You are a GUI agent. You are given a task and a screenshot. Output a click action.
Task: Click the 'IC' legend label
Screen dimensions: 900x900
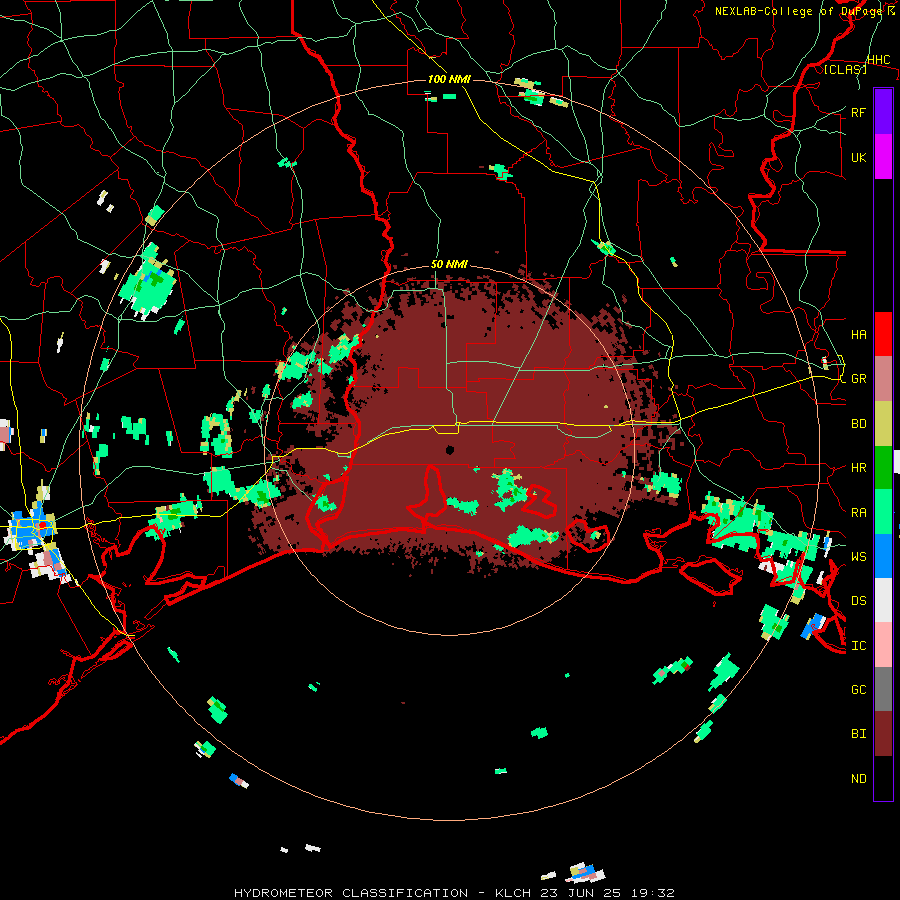pos(858,646)
